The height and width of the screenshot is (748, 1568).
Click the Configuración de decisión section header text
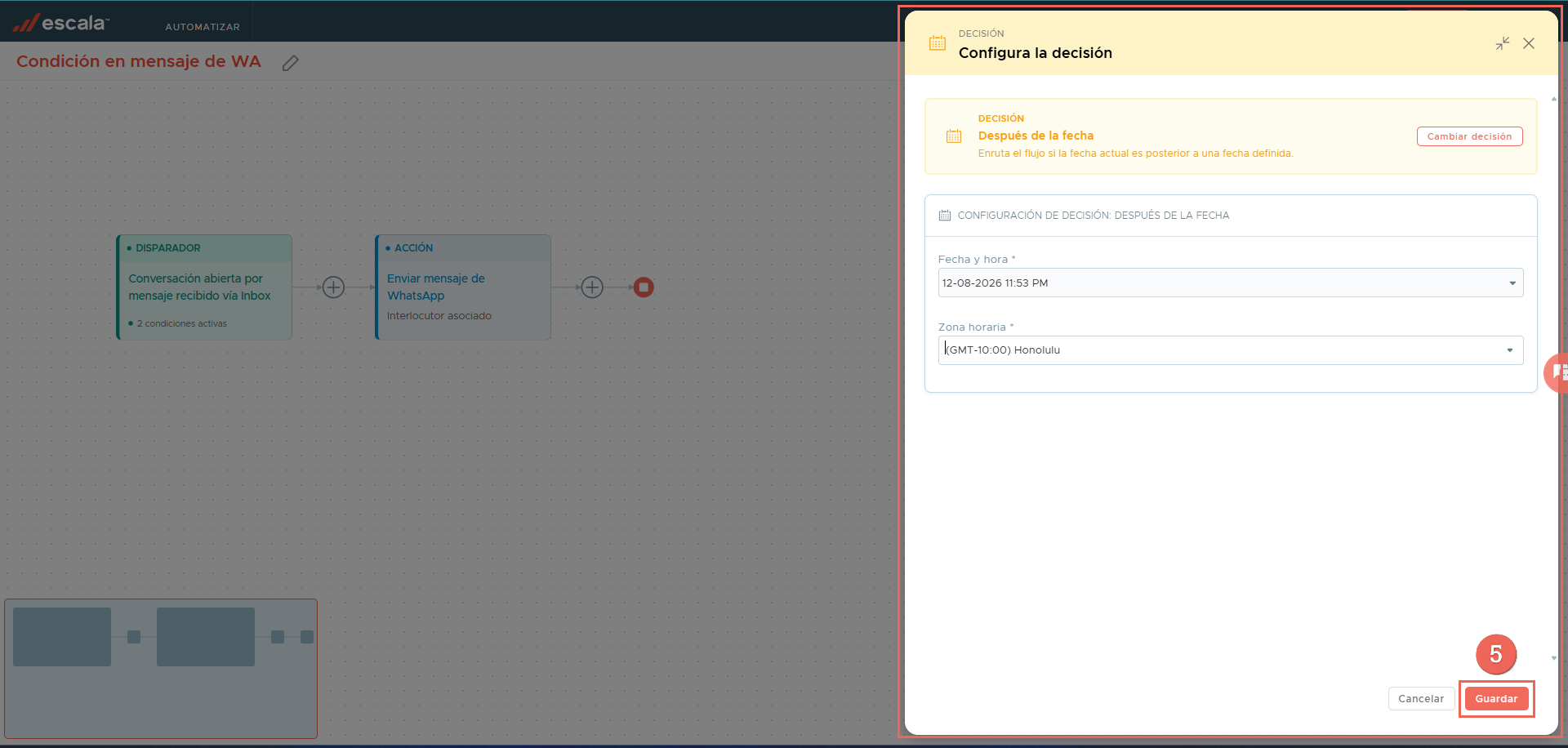1094,216
